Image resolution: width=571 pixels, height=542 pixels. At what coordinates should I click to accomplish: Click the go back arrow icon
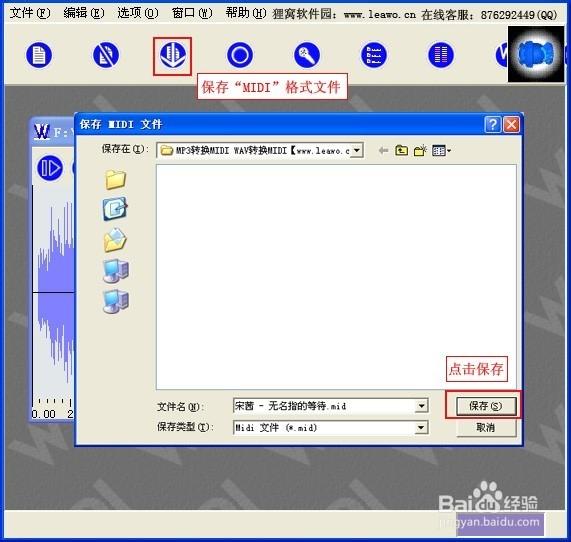pyautogui.click(x=383, y=150)
